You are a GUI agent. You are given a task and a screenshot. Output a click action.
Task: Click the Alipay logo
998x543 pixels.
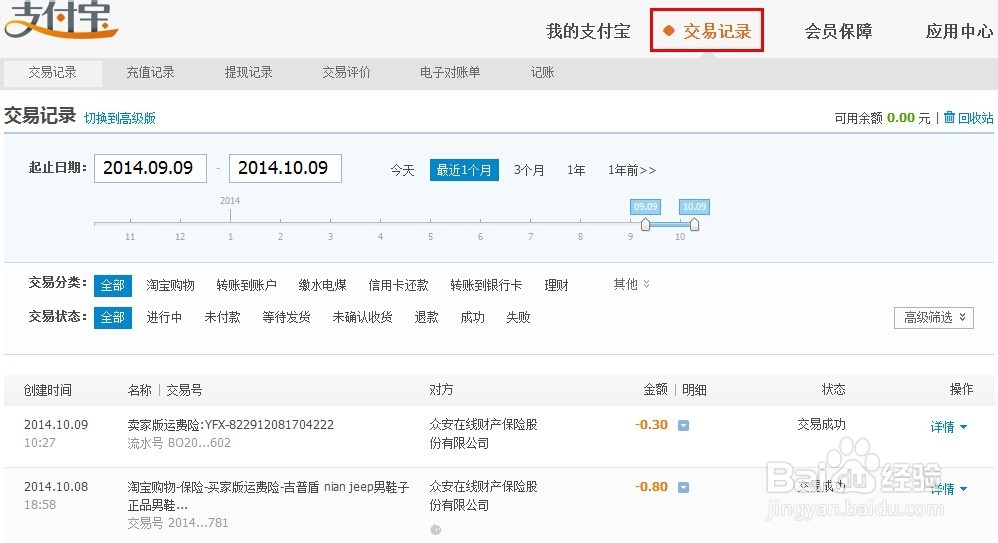[x=60, y=20]
